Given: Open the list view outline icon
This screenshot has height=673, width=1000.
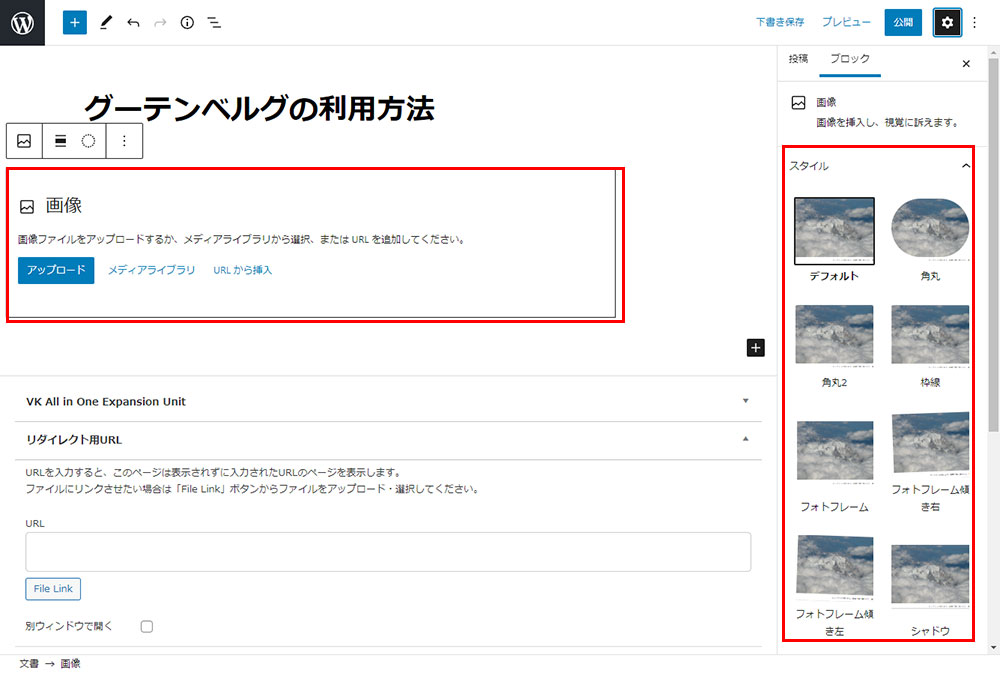Looking at the screenshot, I should pyautogui.click(x=214, y=22).
